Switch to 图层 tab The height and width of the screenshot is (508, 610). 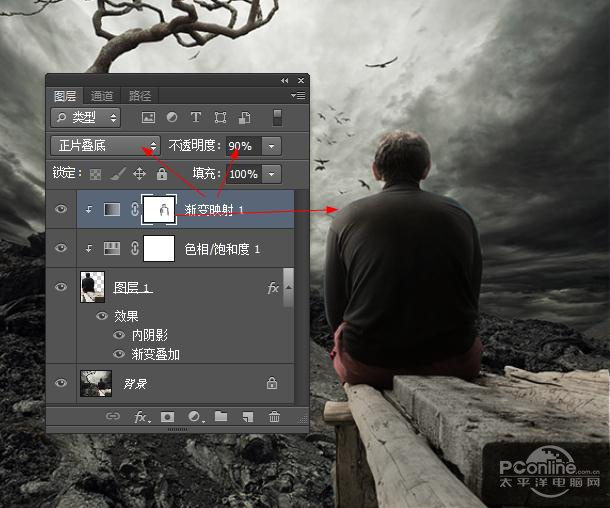tap(65, 96)
